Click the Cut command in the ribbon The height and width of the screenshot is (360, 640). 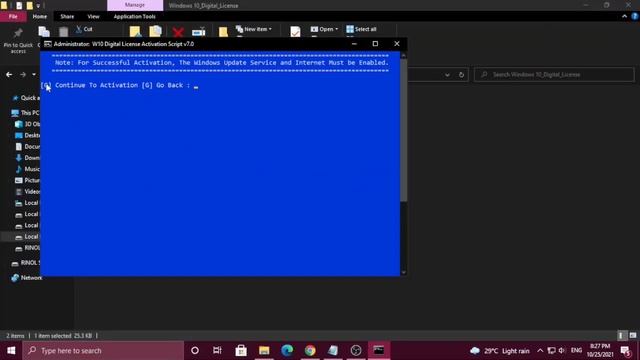coord(84,29)
